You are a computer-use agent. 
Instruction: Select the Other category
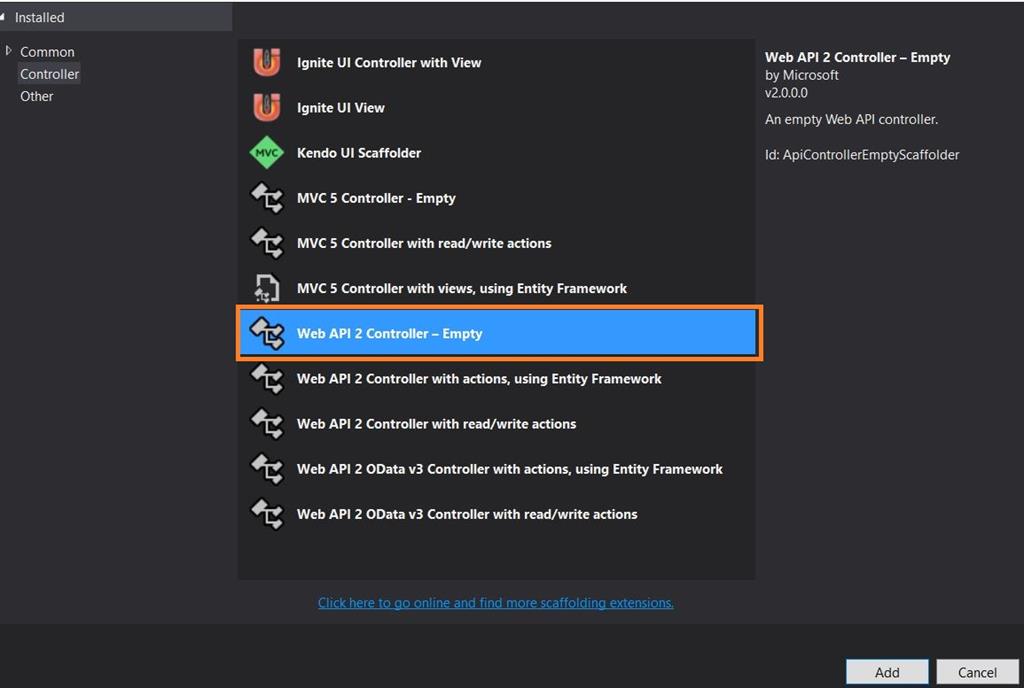37,96
